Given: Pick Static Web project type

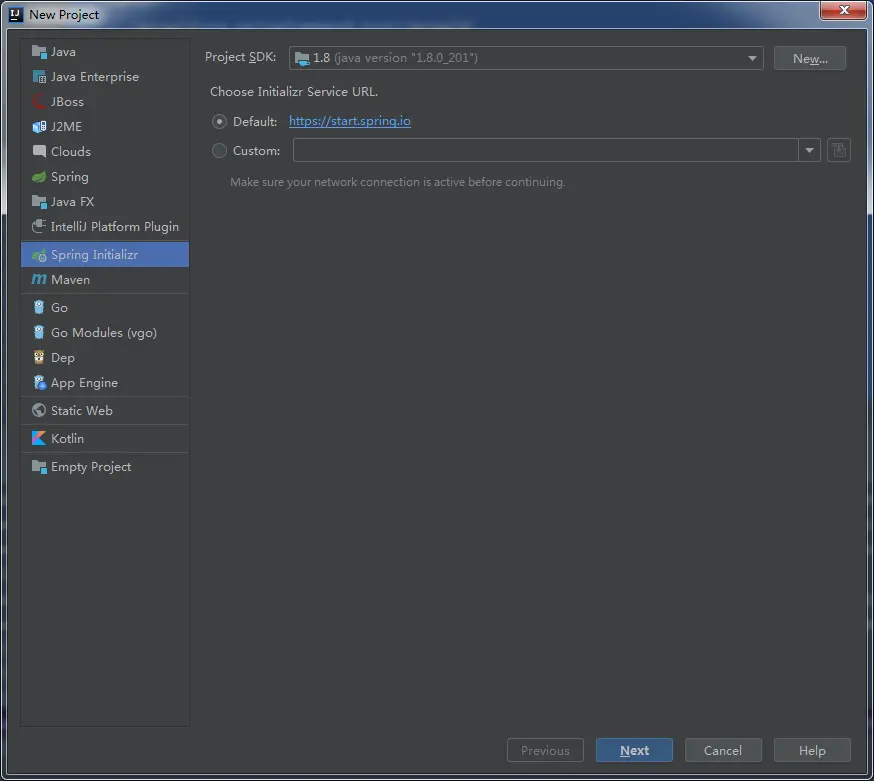Looking at the screenshot, I should tap(105, 410).
